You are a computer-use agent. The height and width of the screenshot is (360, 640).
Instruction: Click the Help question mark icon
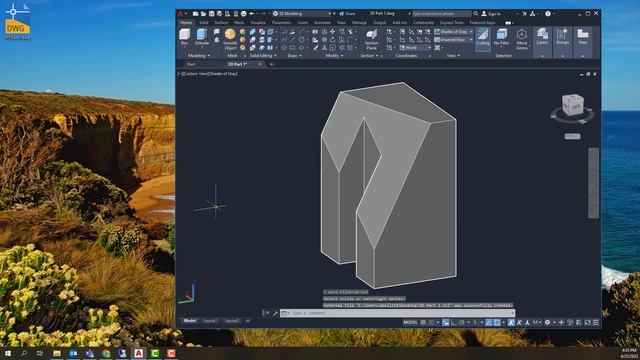(548, 13)
